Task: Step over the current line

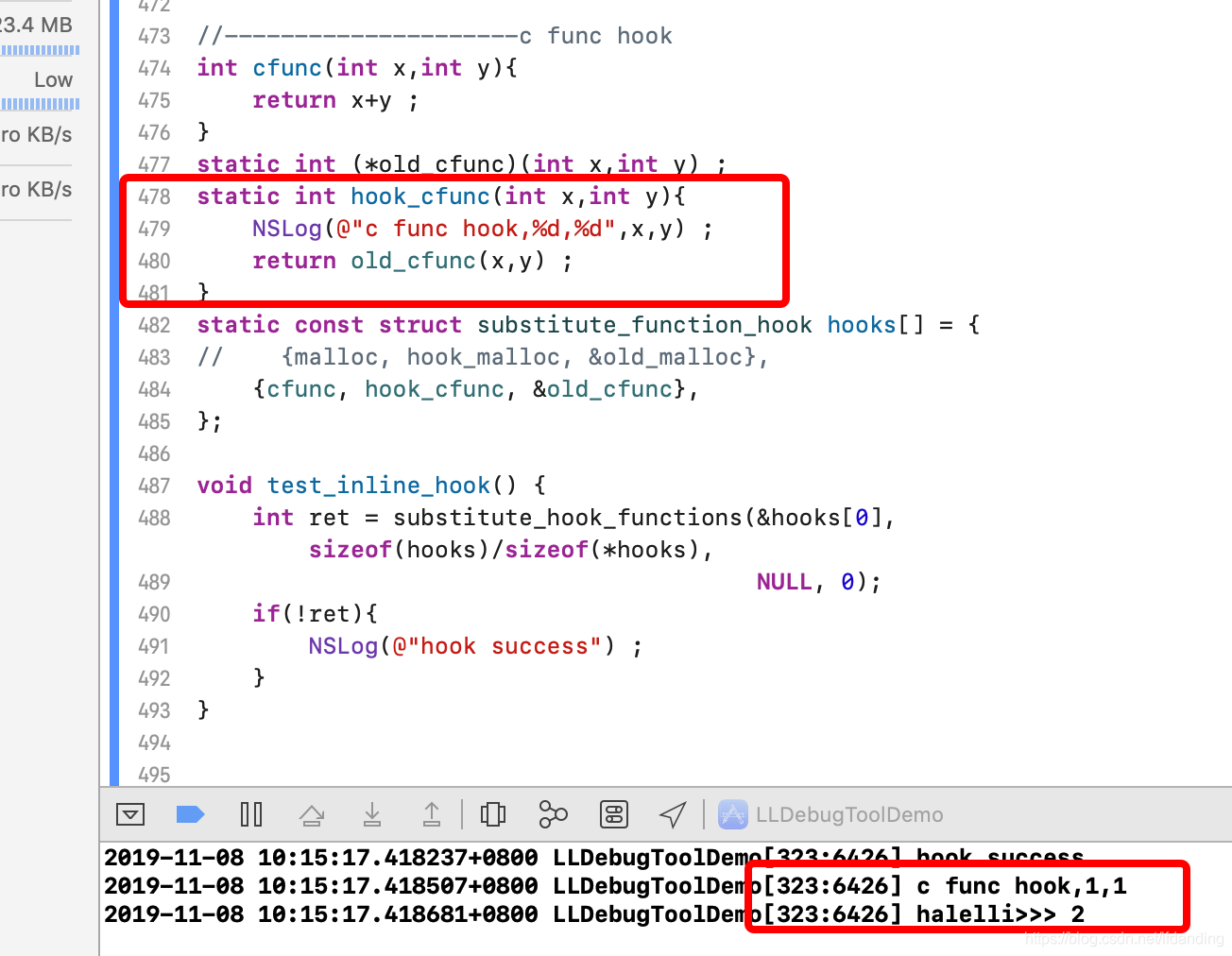Action: coord(312,814)
